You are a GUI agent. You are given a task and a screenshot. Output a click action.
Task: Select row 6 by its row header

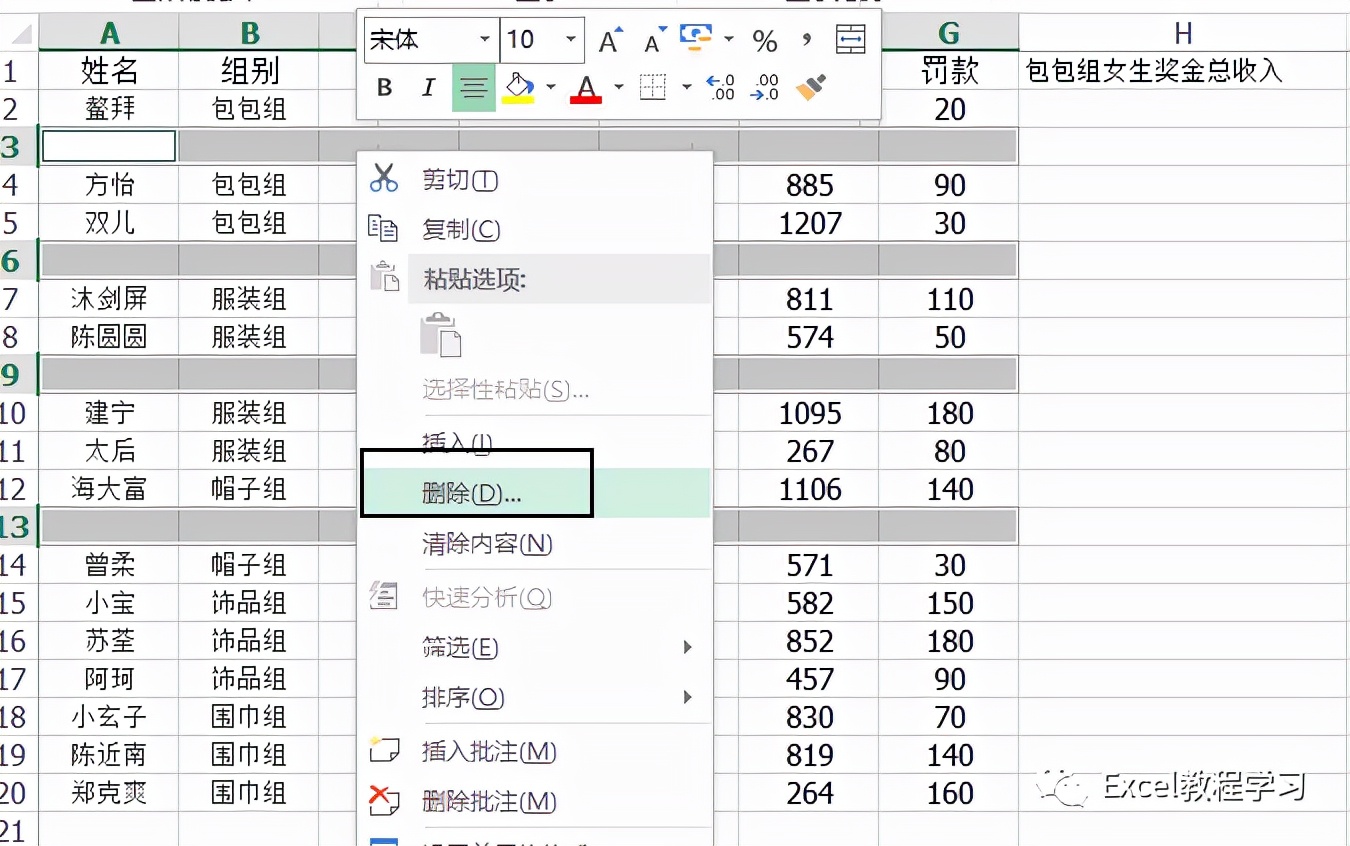[18, 261]
